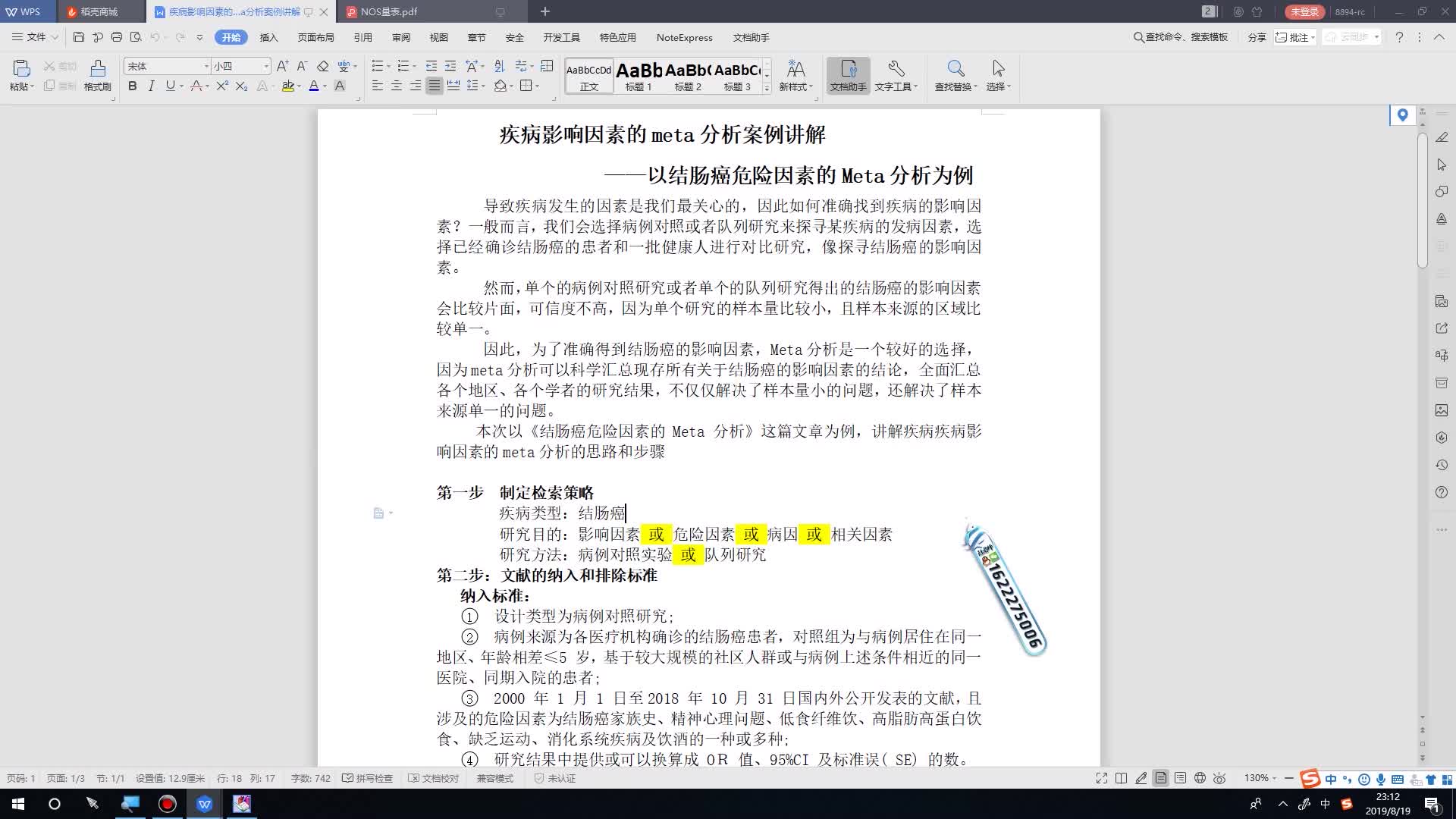The width and height of the screenshot is (1456, 819).
Task: Toggle italic formatting
Action: 151,86
